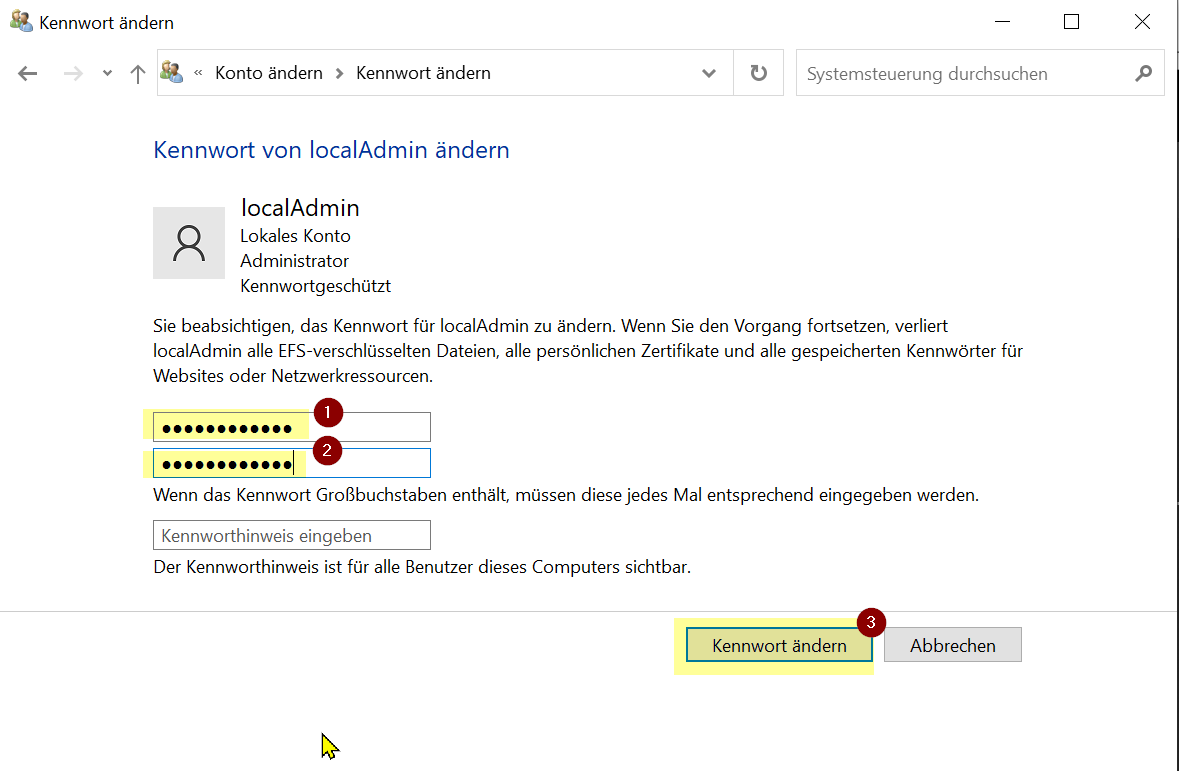The image size is (1179, 771).
Task: Focus the Kennworthinweis eingeben field
Action: (x=291, y=536)
